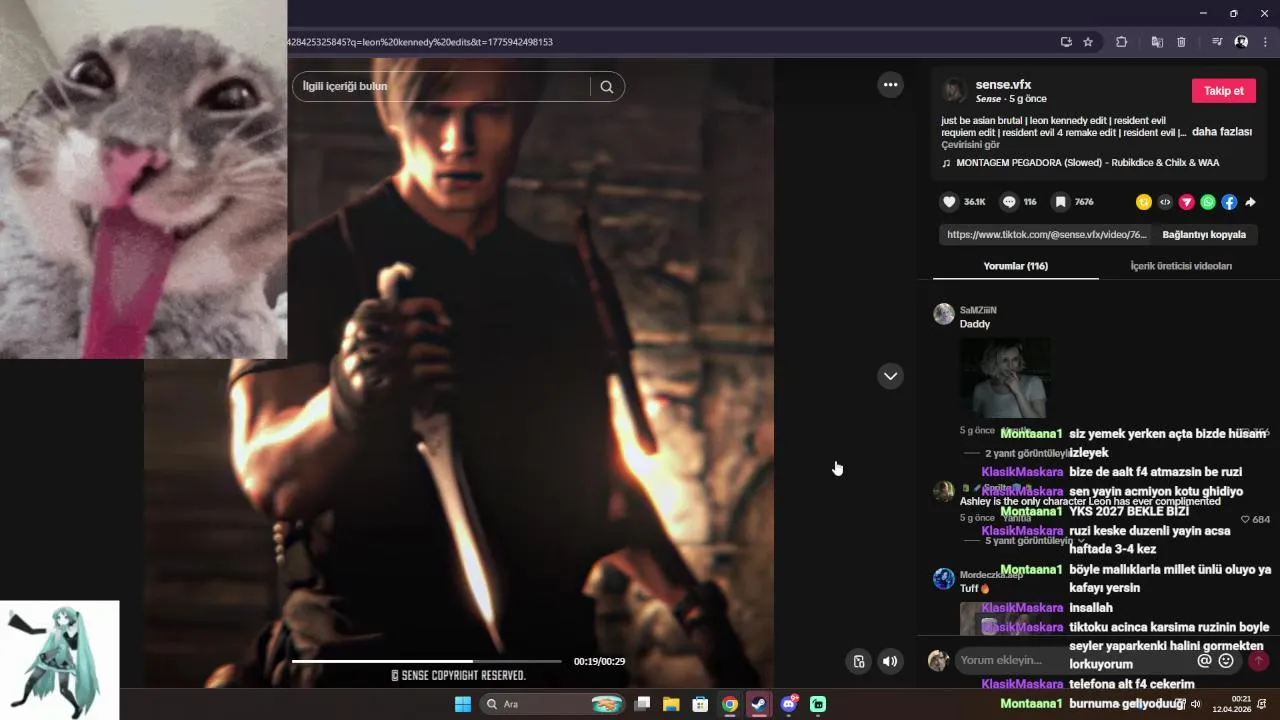This screenshot has height=720, width=1280.
Task: Like the Ashley comment with 684 heart
Action: [1245, 520]
